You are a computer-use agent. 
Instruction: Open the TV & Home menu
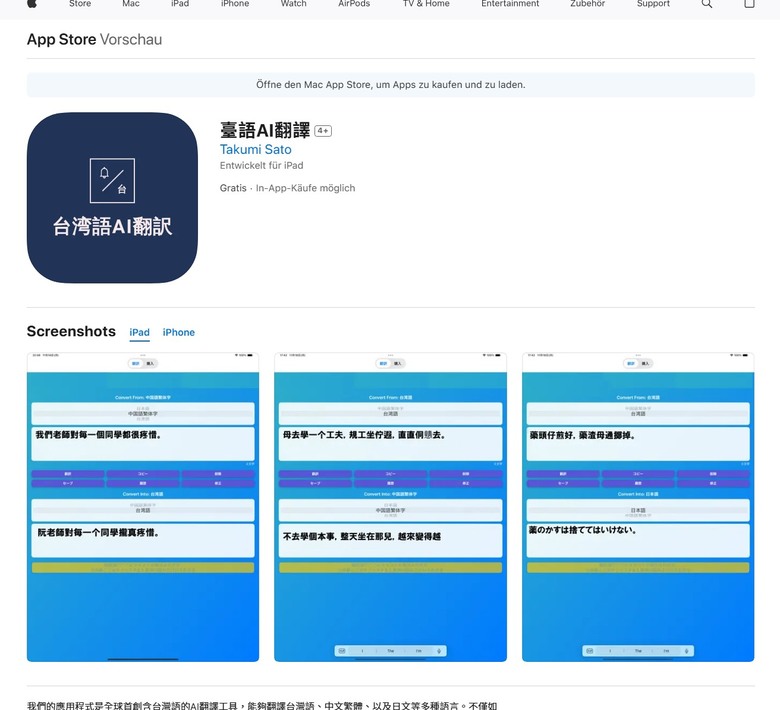(426, 3)
